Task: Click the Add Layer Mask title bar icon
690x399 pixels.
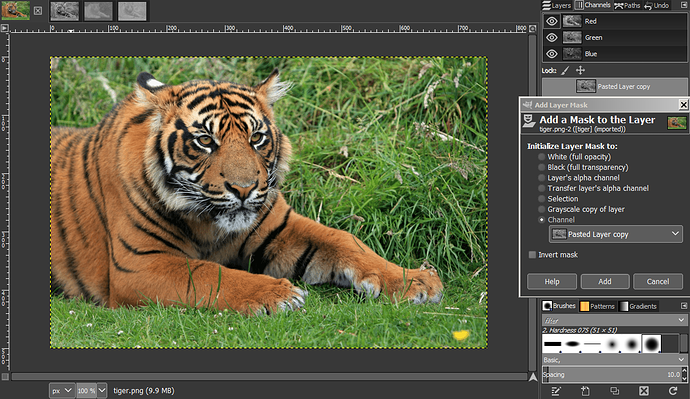Action: click(x=528, y=105)
